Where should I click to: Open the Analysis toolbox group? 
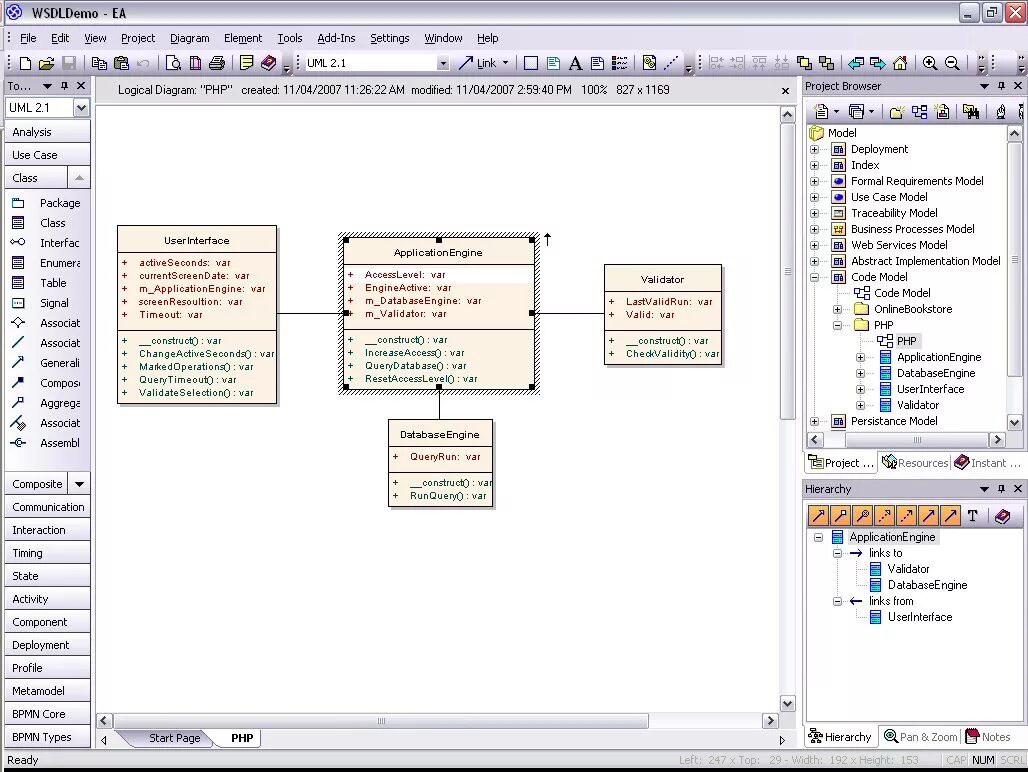(47, 132)
